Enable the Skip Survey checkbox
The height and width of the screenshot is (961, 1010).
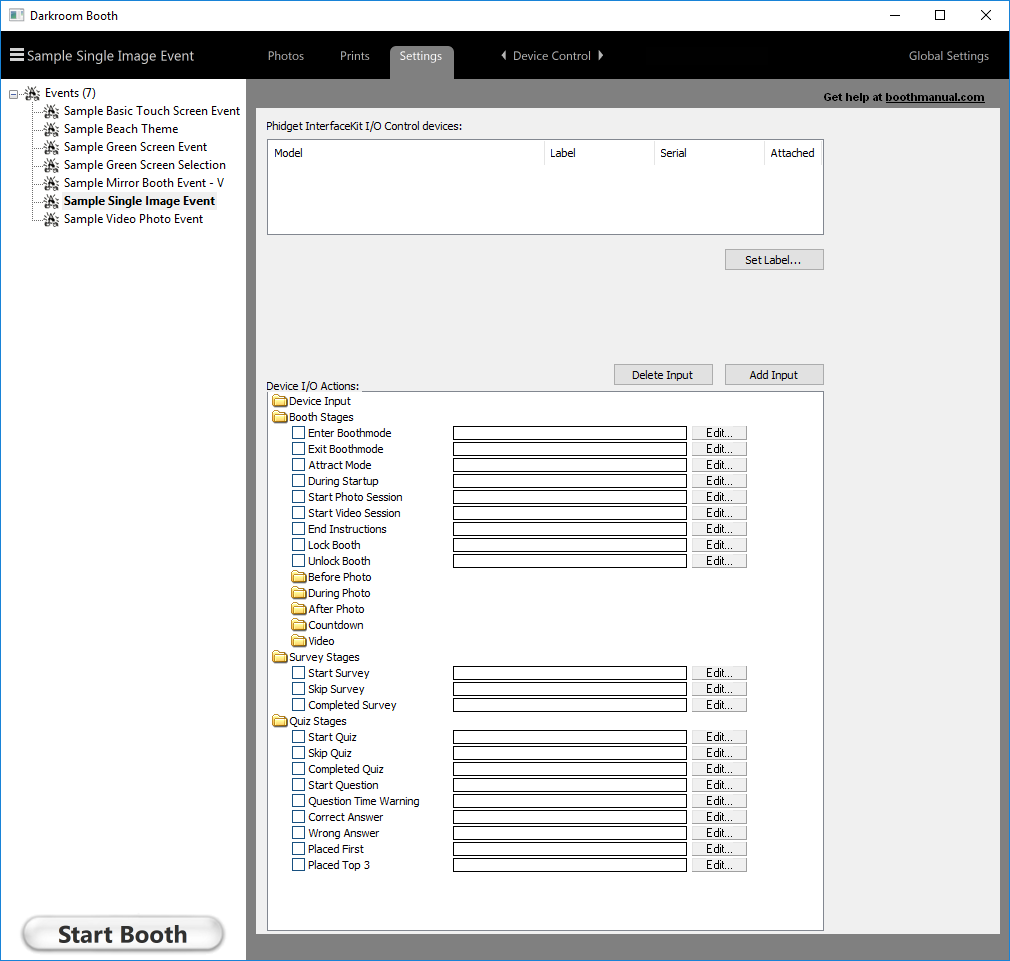point(298,689)
